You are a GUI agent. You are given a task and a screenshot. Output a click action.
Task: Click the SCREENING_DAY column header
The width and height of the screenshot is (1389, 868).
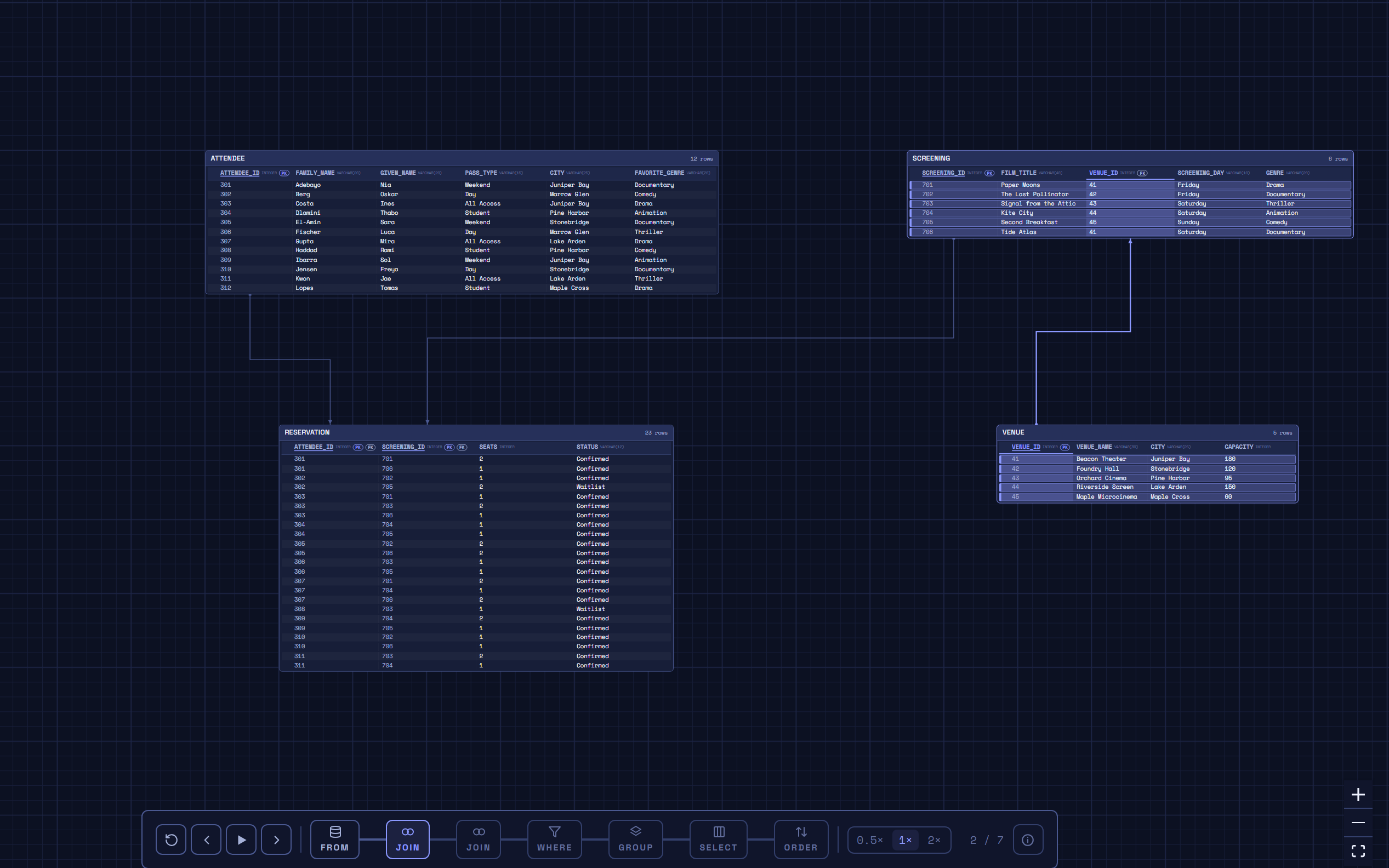1200,173
